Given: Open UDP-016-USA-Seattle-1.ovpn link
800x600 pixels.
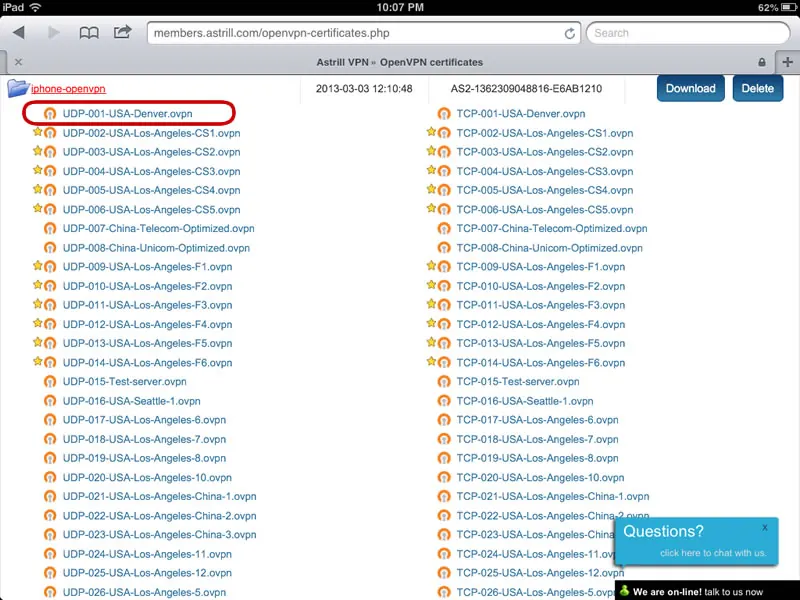Looking at the screenshot, I should pyautogui.click(x=132, y=401).
